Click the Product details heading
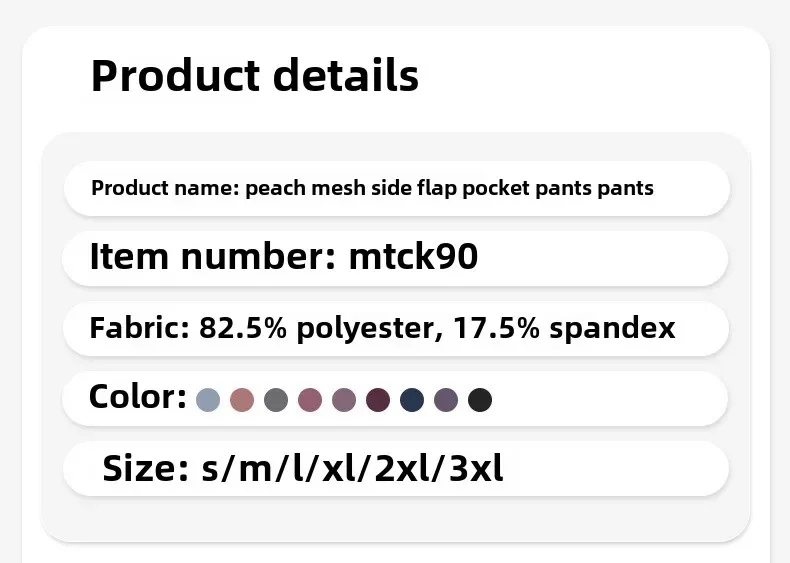This screenshot has width=790, height=563. [x=255, y=76]
